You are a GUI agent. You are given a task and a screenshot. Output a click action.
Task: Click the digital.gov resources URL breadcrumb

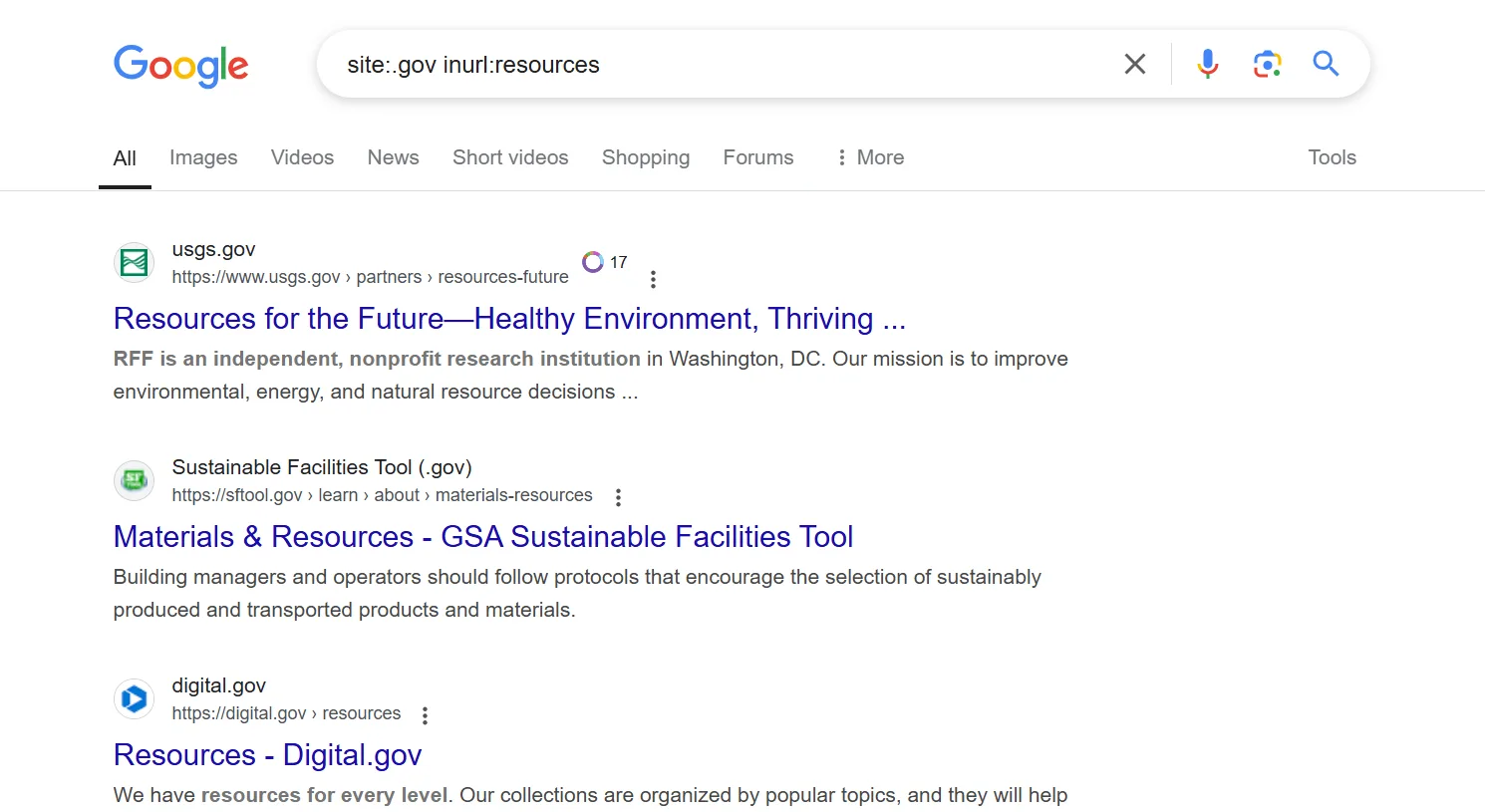point(286,713)
